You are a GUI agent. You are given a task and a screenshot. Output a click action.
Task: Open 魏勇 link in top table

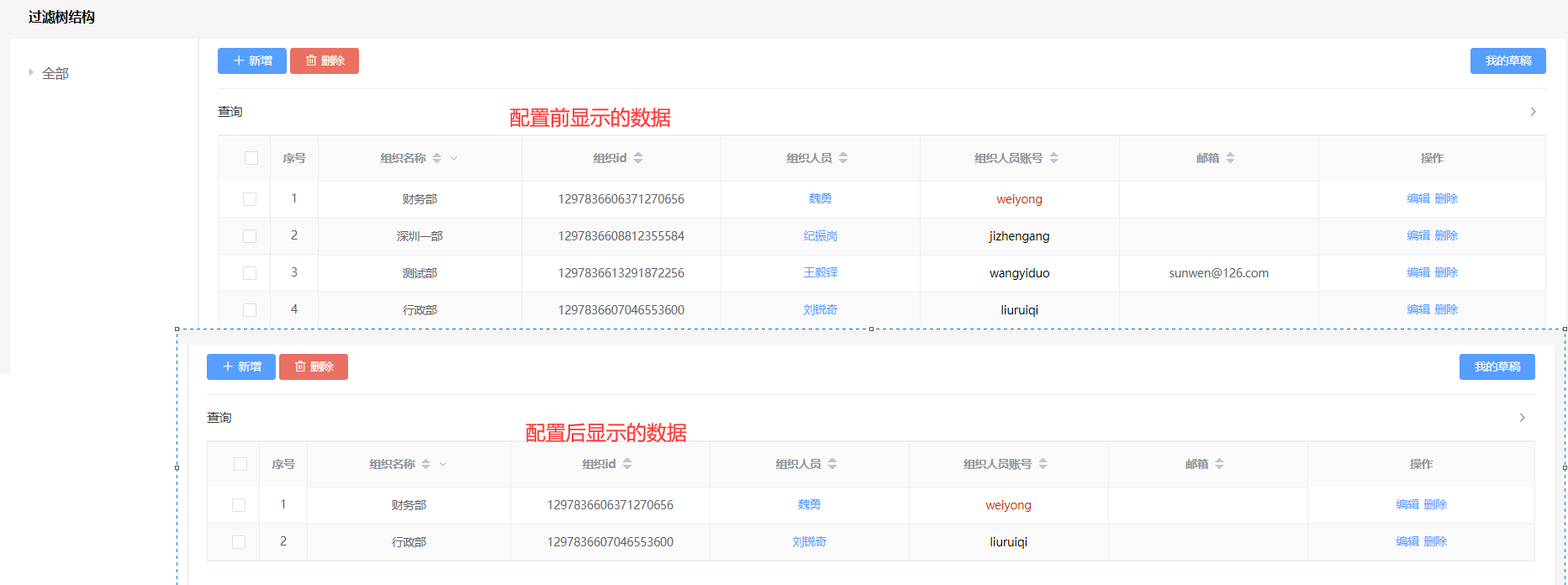coord(820,199)
